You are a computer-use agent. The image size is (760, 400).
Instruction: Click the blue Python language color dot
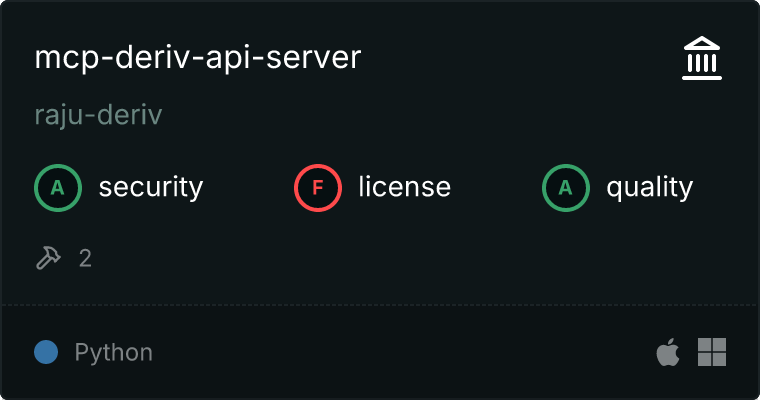pos(45,352)
